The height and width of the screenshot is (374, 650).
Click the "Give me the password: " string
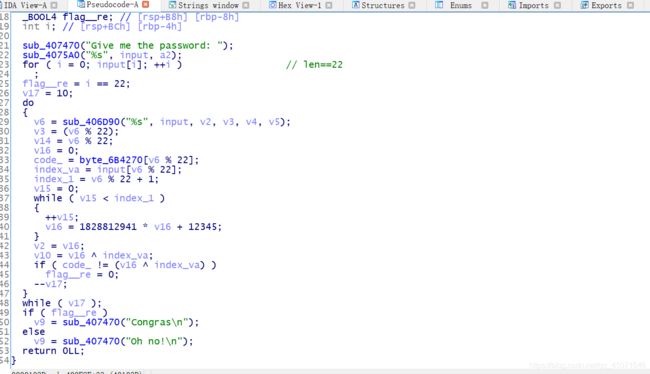(x=154, y=46)
